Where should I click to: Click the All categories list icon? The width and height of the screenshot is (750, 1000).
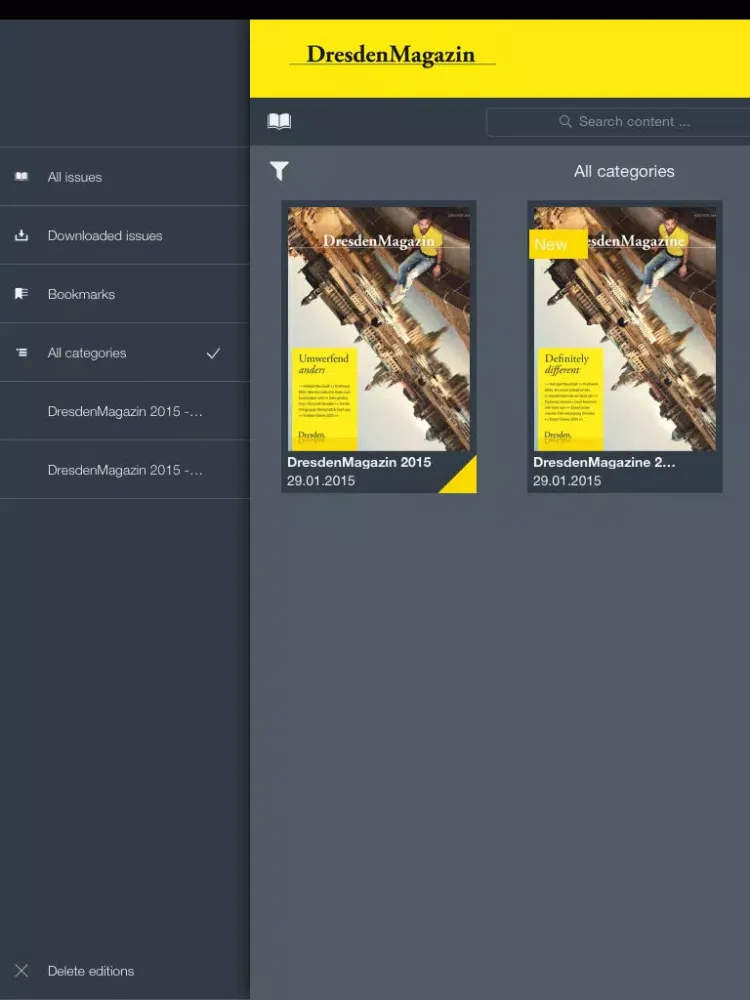coord(22,352)
